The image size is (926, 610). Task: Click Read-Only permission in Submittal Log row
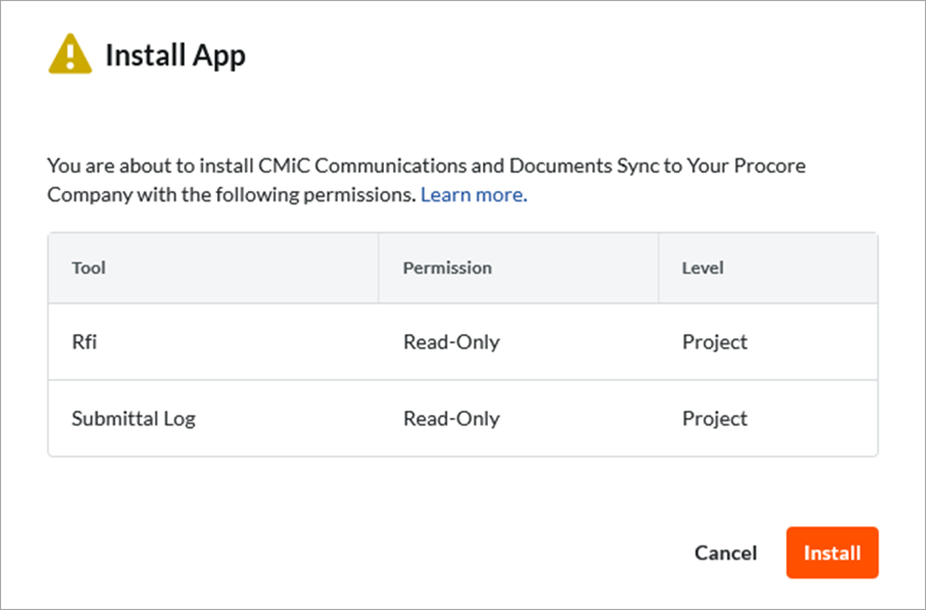452,419
